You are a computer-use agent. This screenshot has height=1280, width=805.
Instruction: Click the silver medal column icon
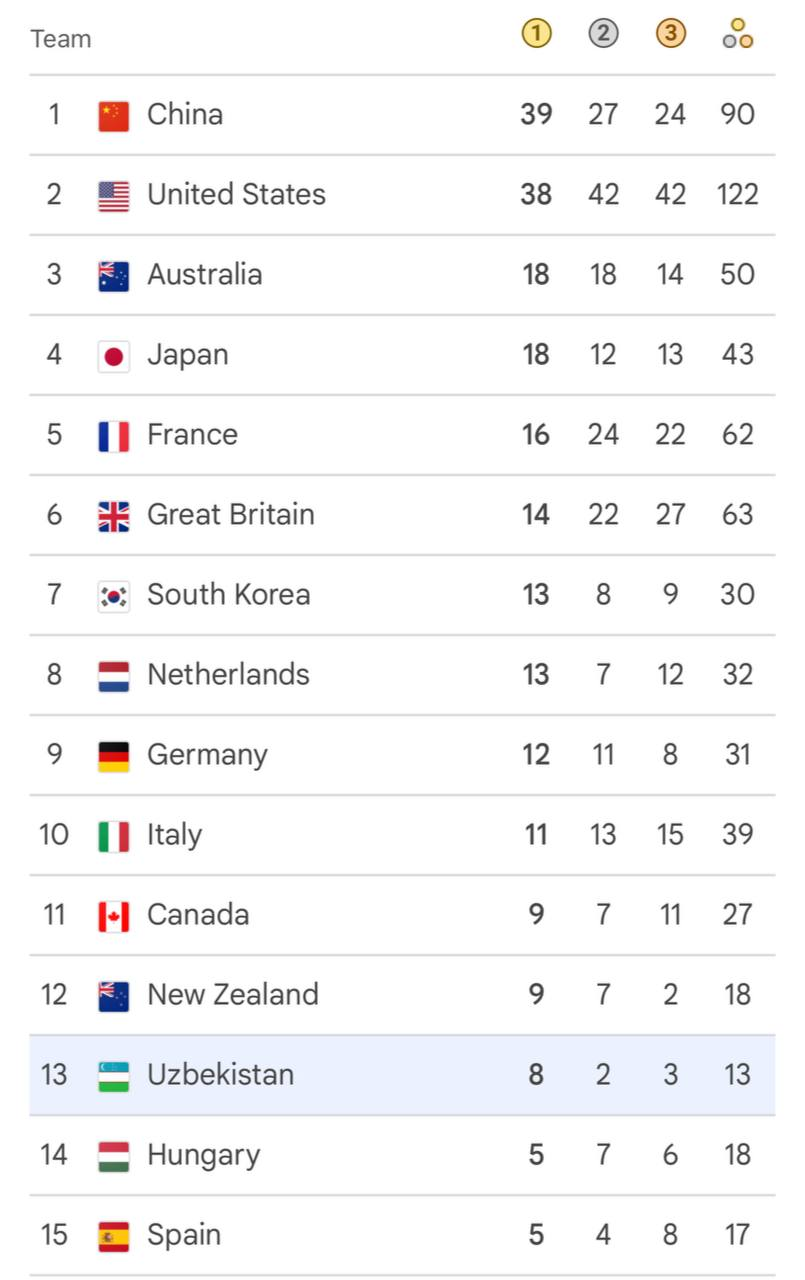point(603,34)
